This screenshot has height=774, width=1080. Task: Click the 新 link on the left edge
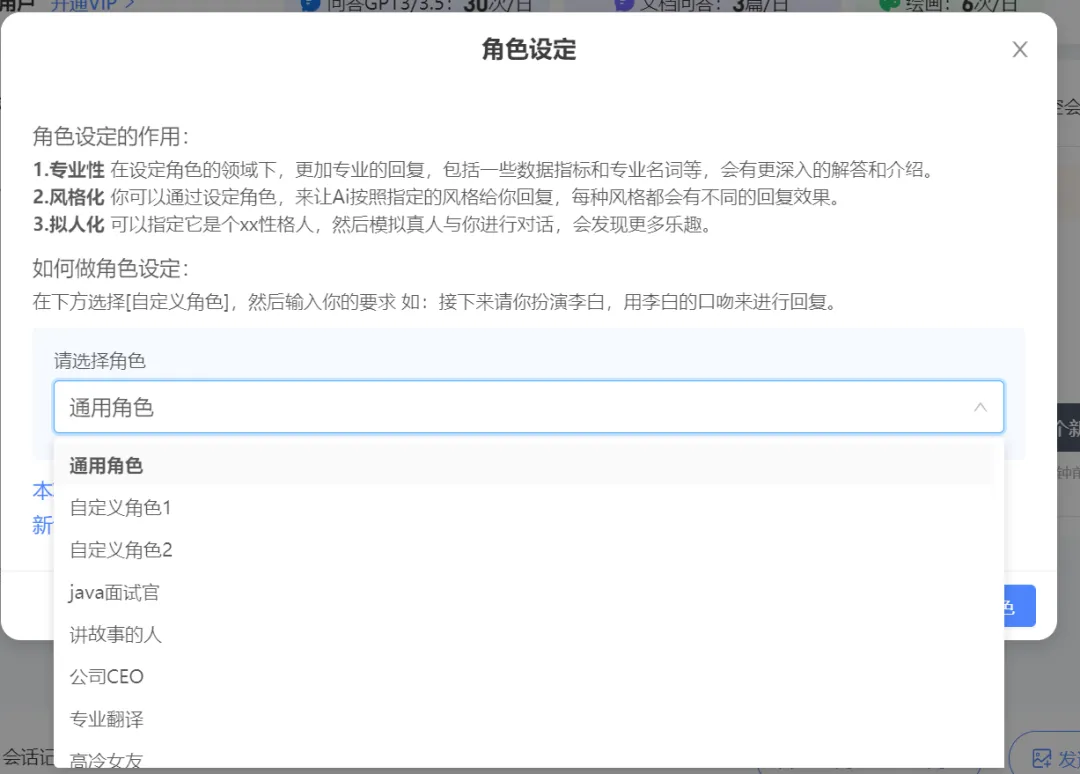pyautogui.click(x=42, y=526)
